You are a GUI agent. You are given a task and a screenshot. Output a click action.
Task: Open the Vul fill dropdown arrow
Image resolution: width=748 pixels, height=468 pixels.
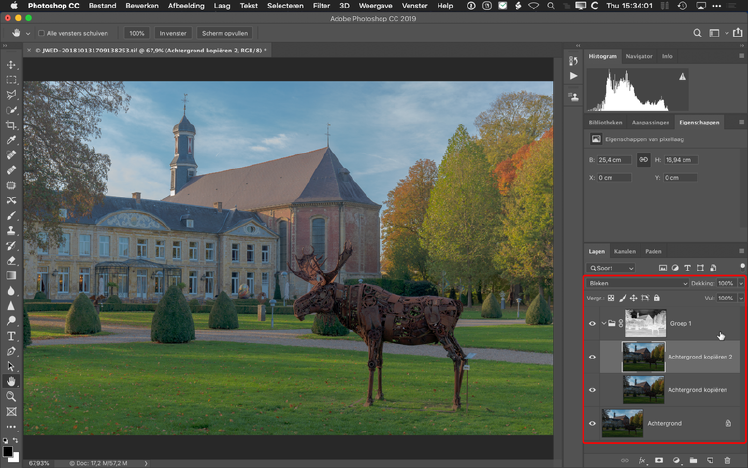tap(741, 298)
